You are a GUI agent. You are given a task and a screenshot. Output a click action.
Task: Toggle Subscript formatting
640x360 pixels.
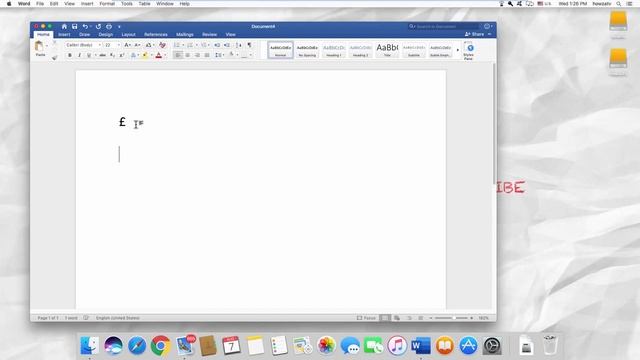pos(112,55)
